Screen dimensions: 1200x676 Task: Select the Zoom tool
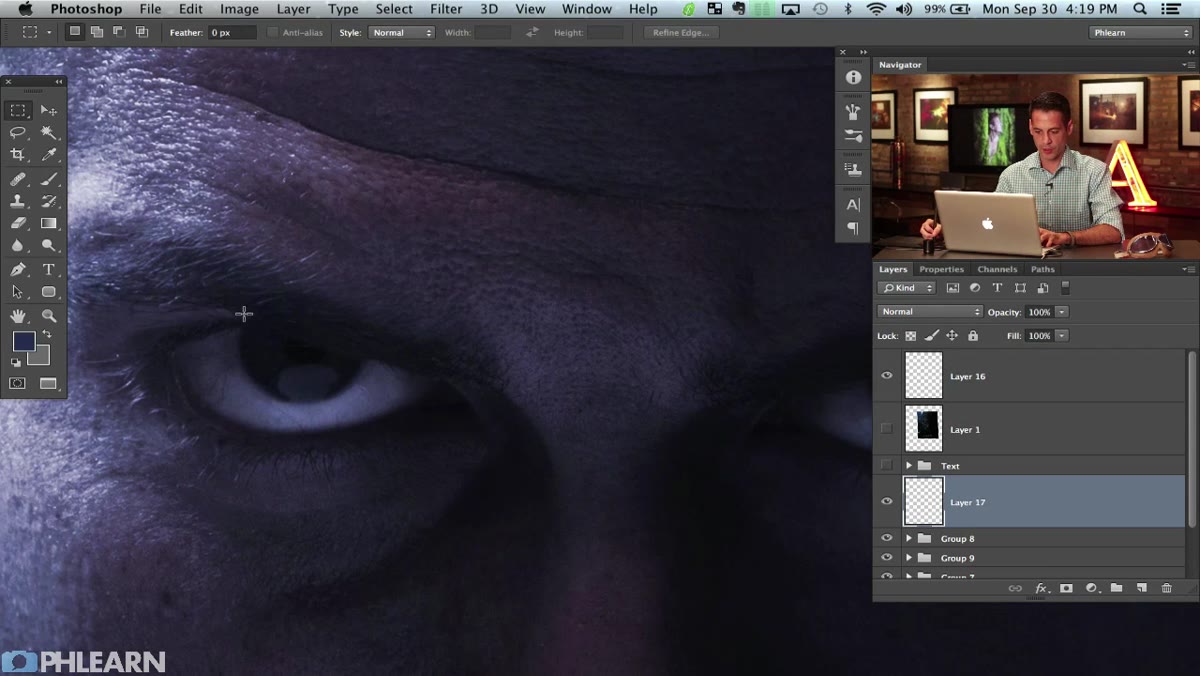click(x=49, y=316)
